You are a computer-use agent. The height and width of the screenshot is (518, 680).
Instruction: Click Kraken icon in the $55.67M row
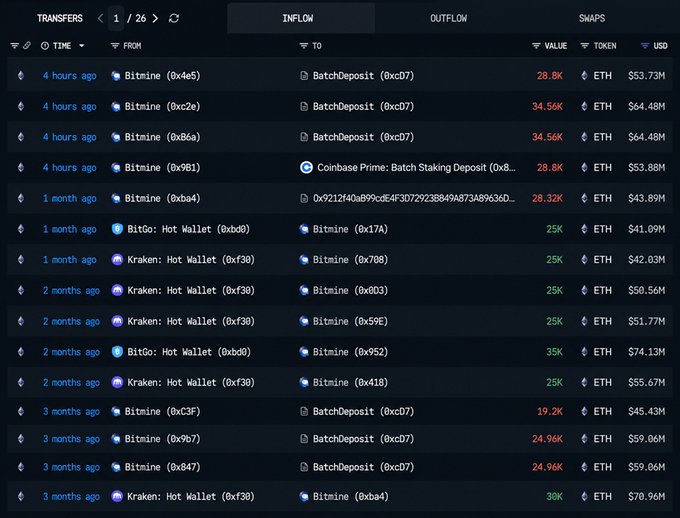point(117,382)
